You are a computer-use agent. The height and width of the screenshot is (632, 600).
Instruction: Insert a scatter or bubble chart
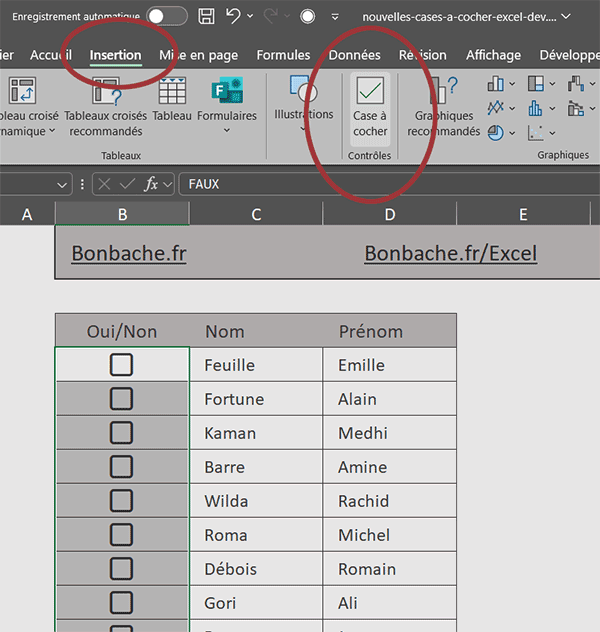click(x=536, y=133)
